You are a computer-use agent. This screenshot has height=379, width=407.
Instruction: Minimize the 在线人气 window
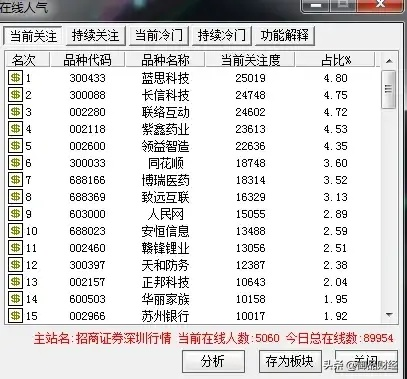tap(316, 5)
